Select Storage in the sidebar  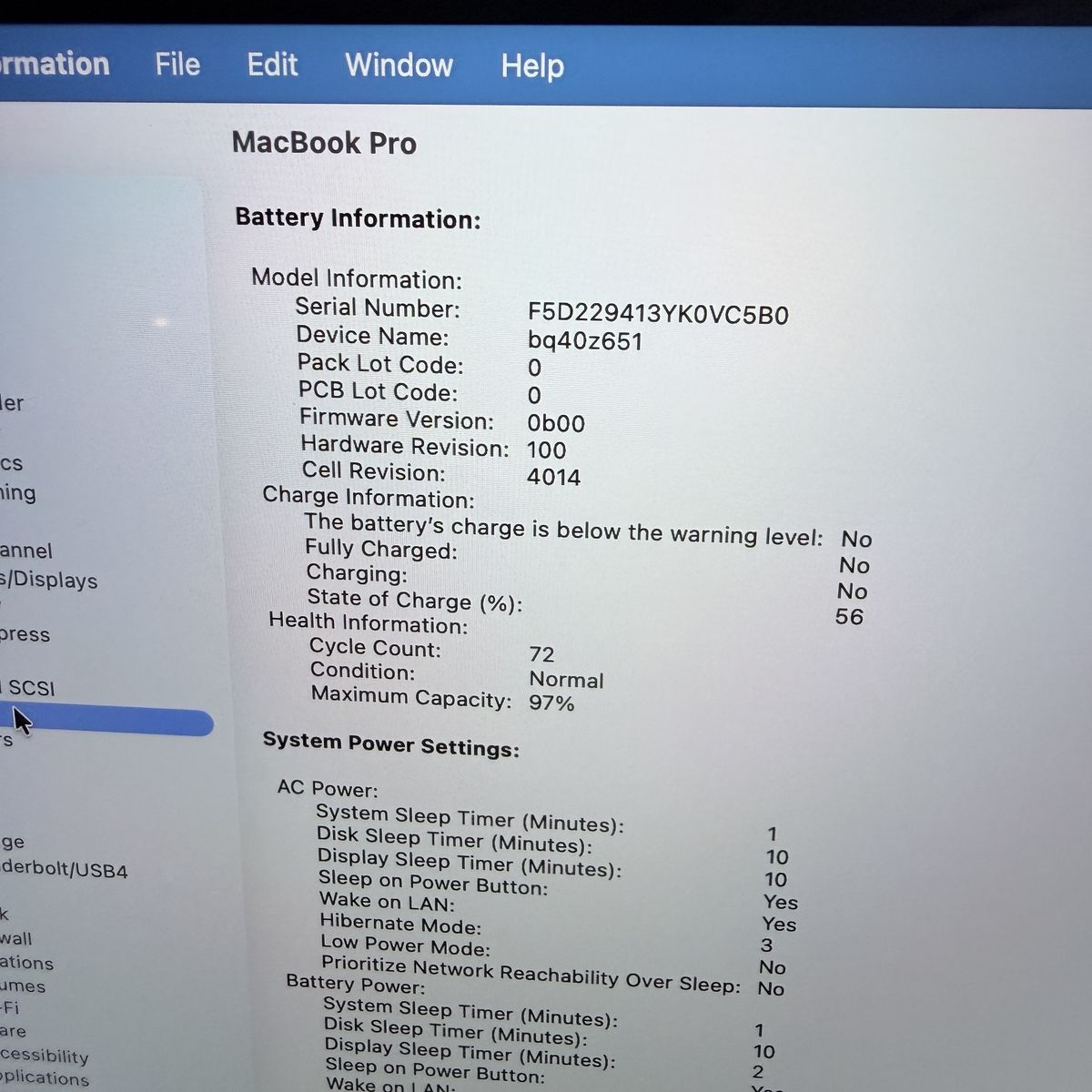pos(13,842)
